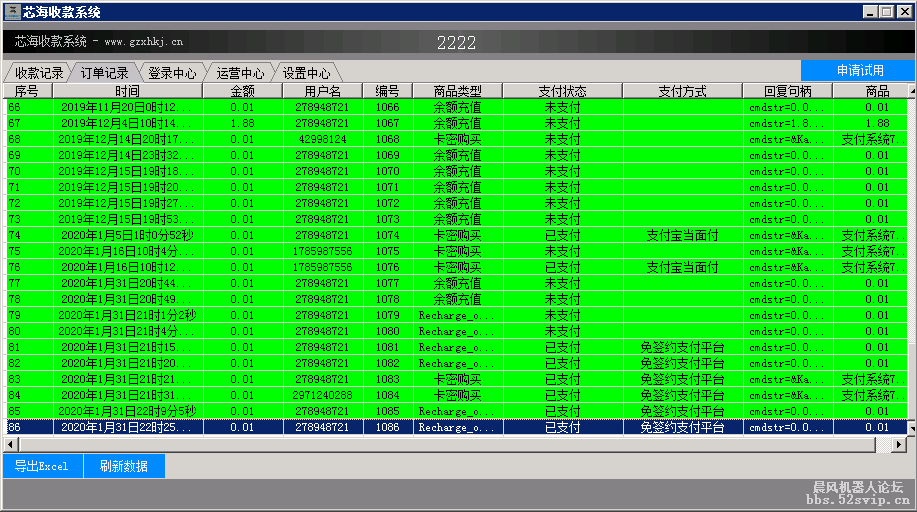
Task: Switch to the 订单记录 tab
Action: tap(104, 73)
